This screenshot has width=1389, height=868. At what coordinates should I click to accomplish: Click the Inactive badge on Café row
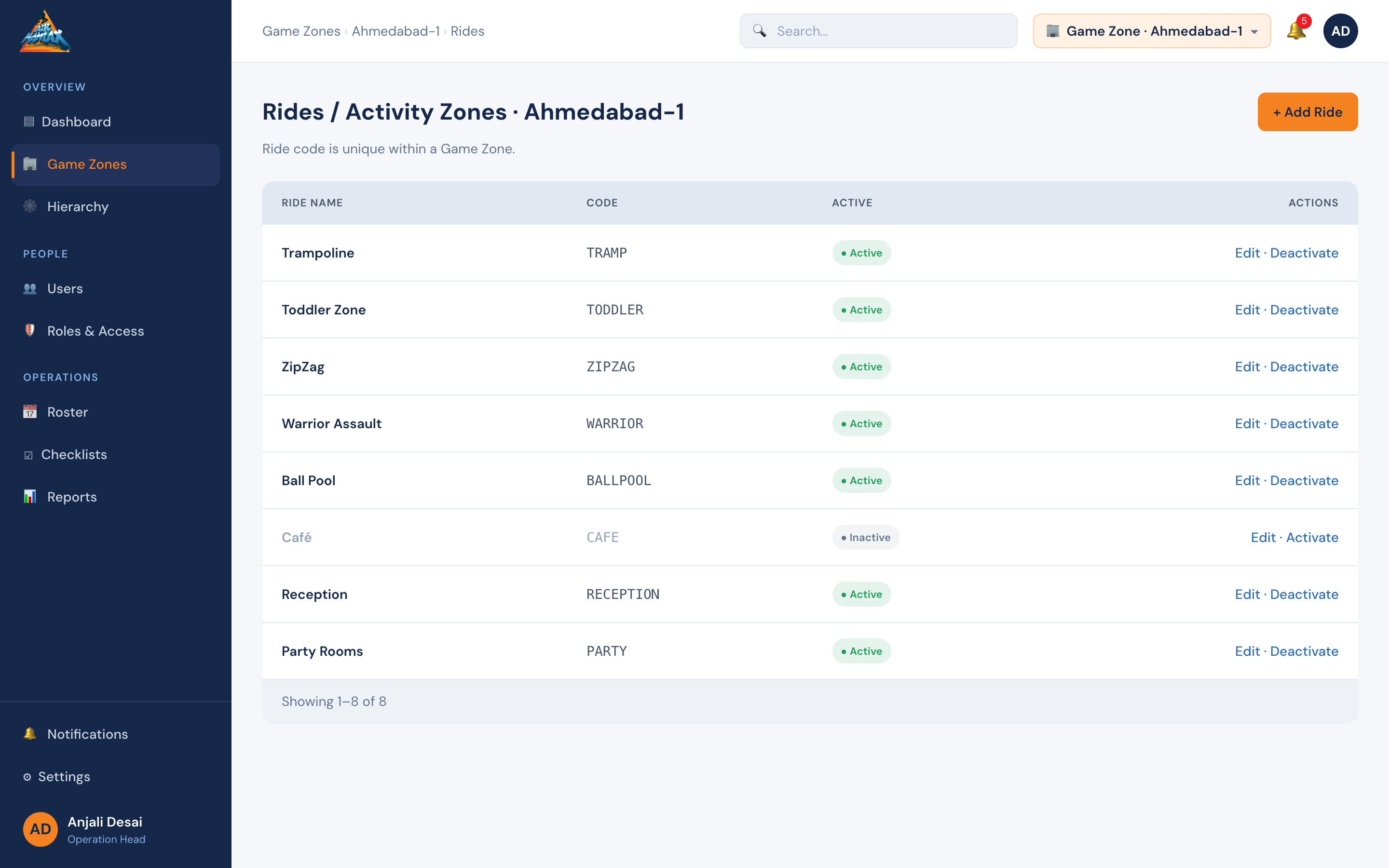[x=866, y=537]
